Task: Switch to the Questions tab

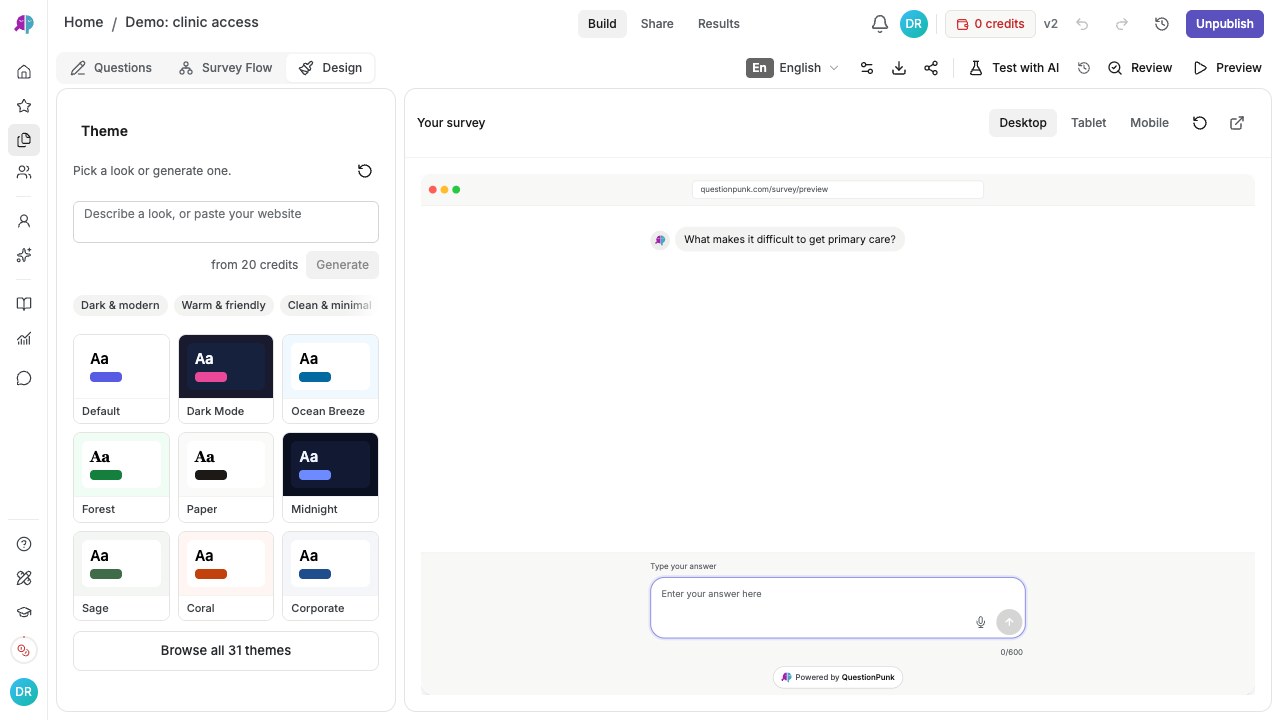Action: (111, 68)
